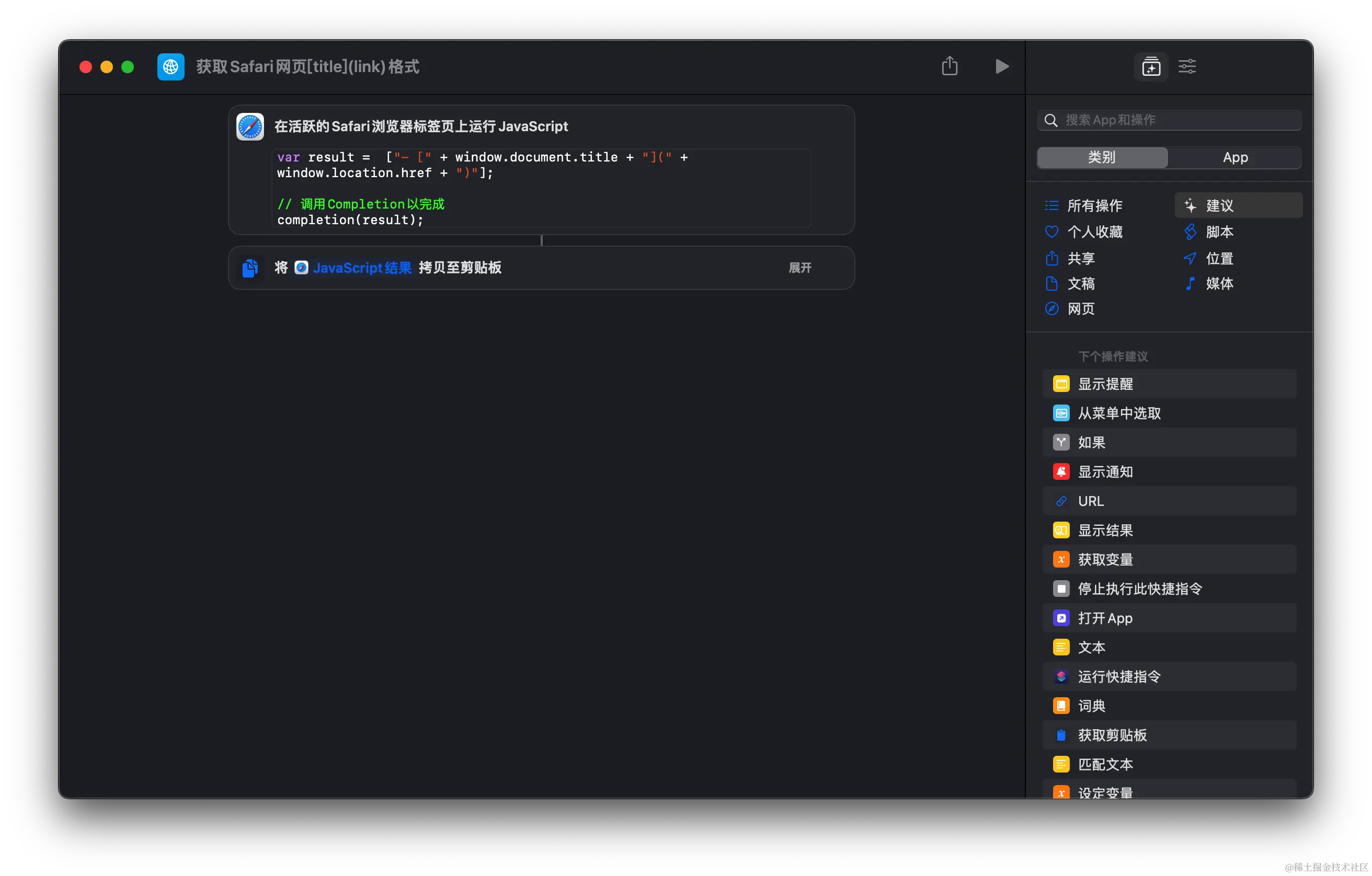Expand the copy to clipboard action via 展开
The image size is (1372, 876).
pyautogui.click(x=799, y=268)
